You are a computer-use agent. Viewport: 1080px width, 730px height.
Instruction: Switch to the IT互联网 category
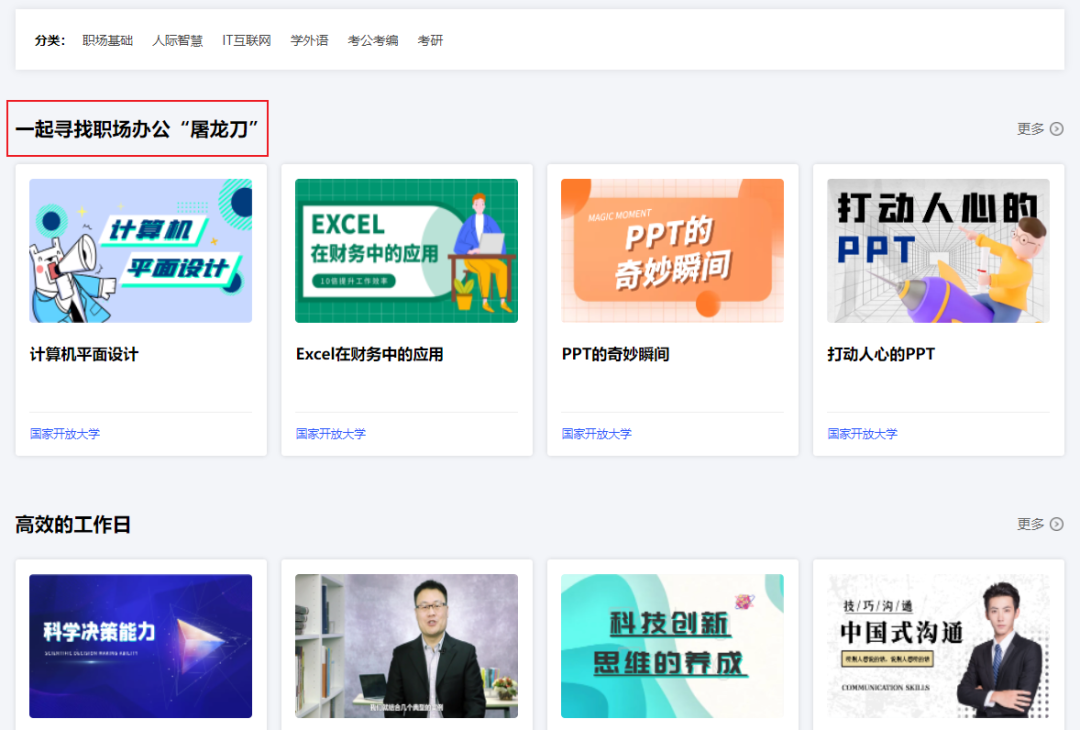point(247,41)
